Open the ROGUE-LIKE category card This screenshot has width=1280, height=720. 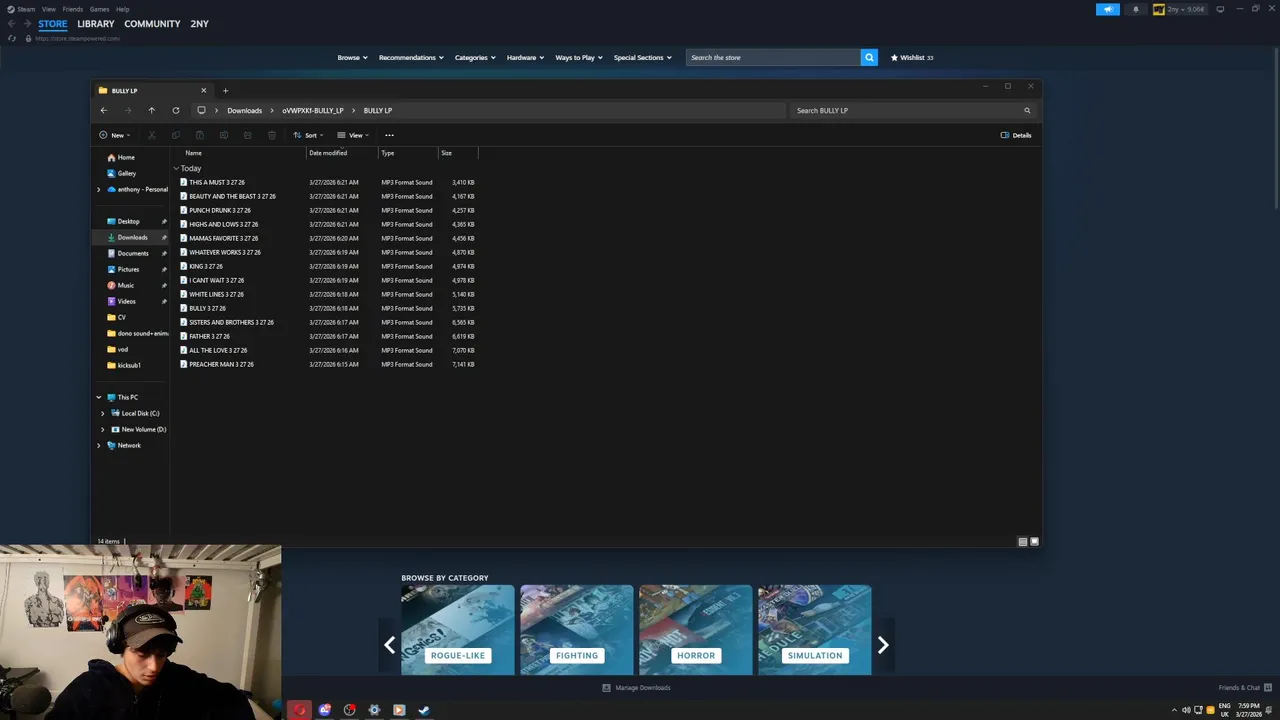[x=458, y=630]
